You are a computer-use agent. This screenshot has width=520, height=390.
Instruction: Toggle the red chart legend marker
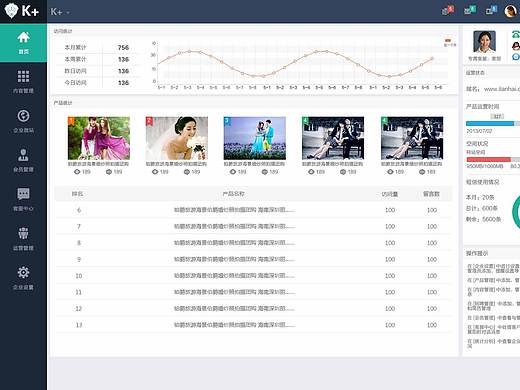(448, 40)
